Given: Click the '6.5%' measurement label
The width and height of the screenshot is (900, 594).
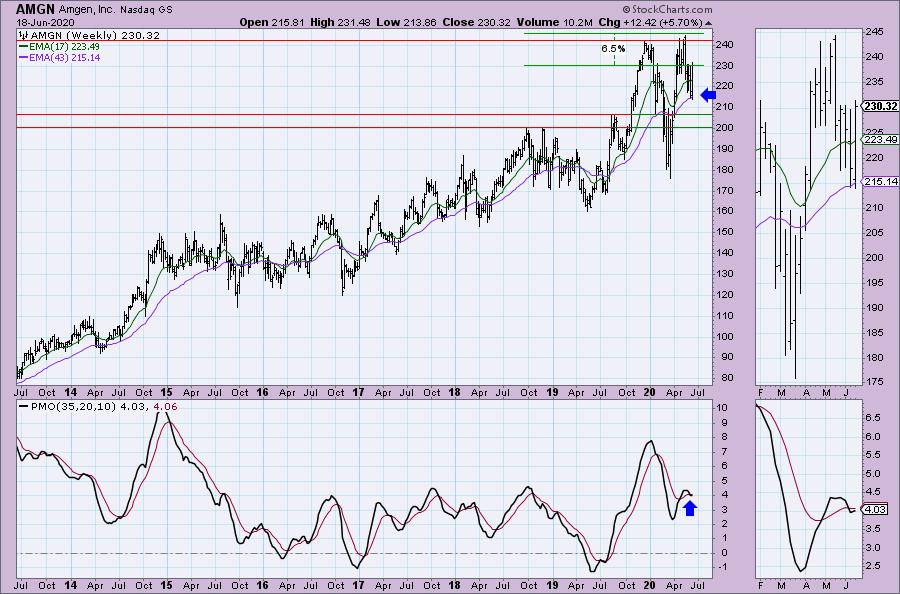Looking at the screenshot, I should 613,49.
